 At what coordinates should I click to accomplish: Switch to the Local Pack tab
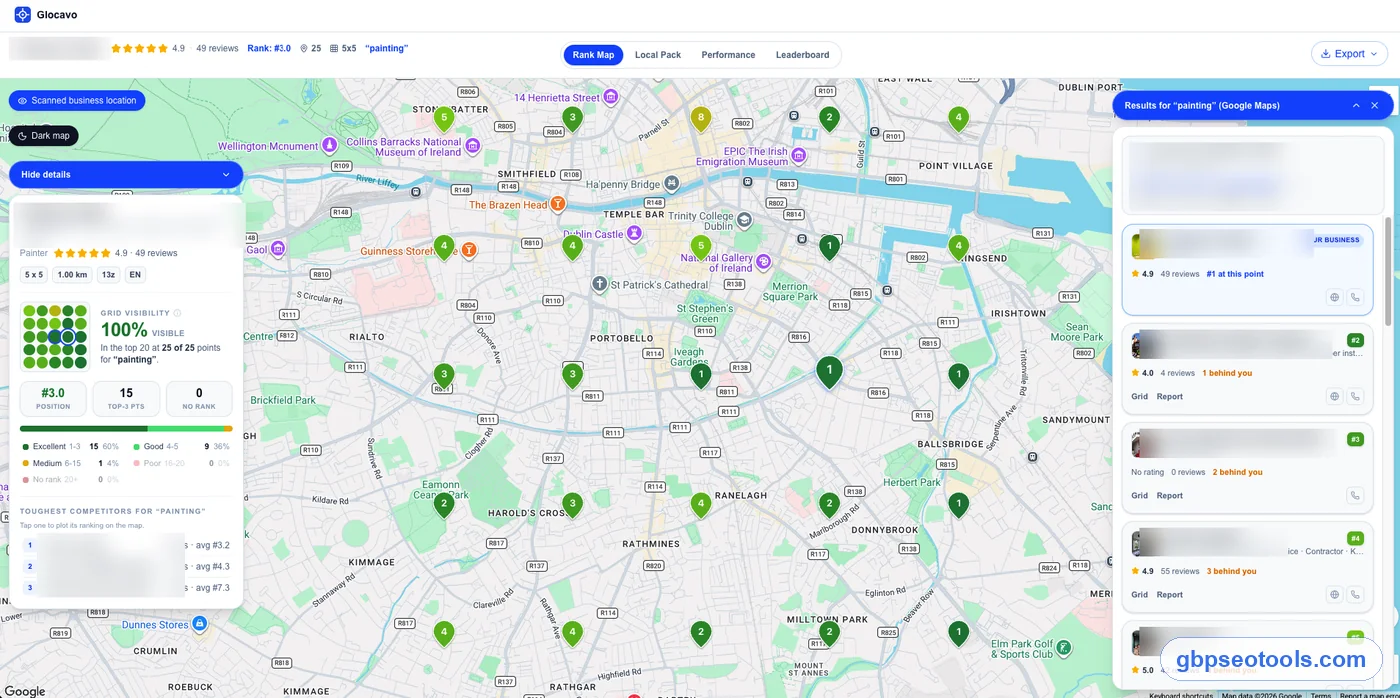(658, 55)
